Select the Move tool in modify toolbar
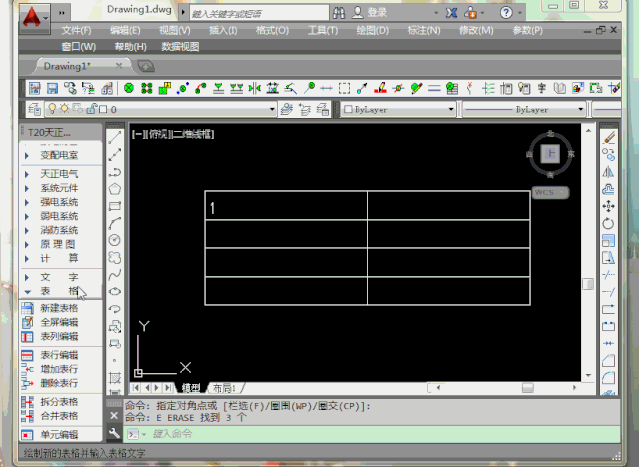 608,206
